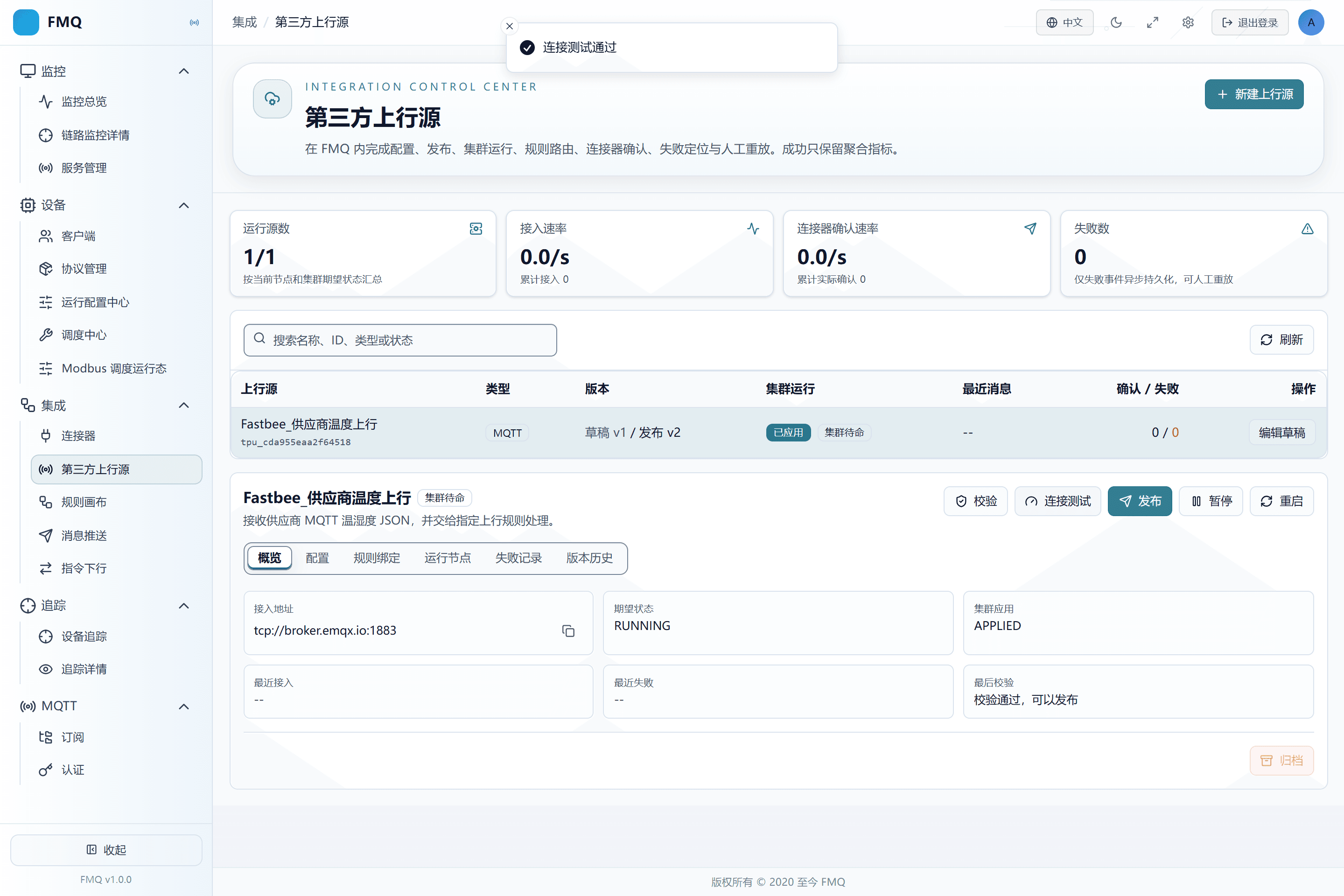This screenshot has height=896, width=1344.
Task: Copy 接入地址 with copy icon
Action: pos(568,631)
